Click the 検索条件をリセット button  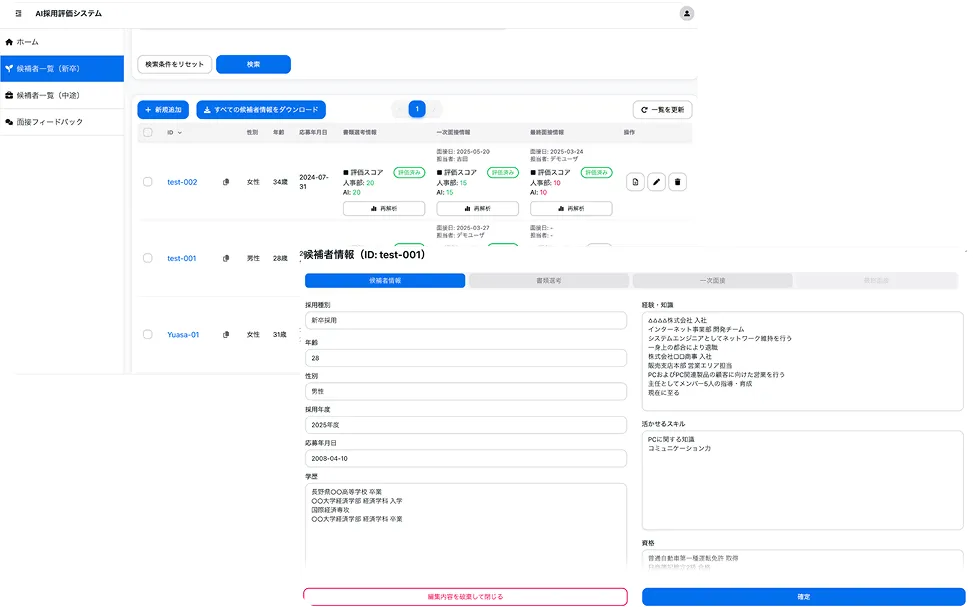click(174, 64)
